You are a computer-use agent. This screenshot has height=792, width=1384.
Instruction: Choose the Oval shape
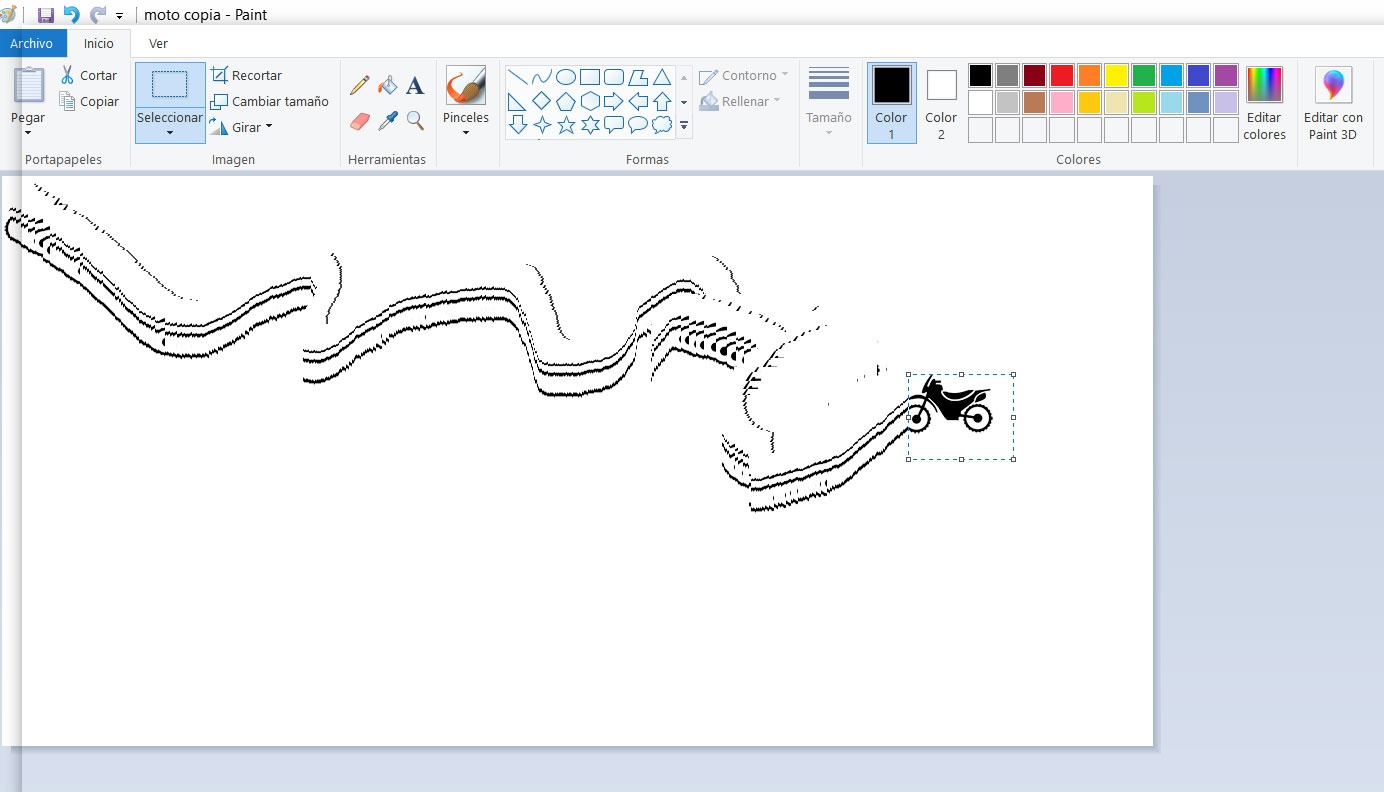[x=566, y=77]
